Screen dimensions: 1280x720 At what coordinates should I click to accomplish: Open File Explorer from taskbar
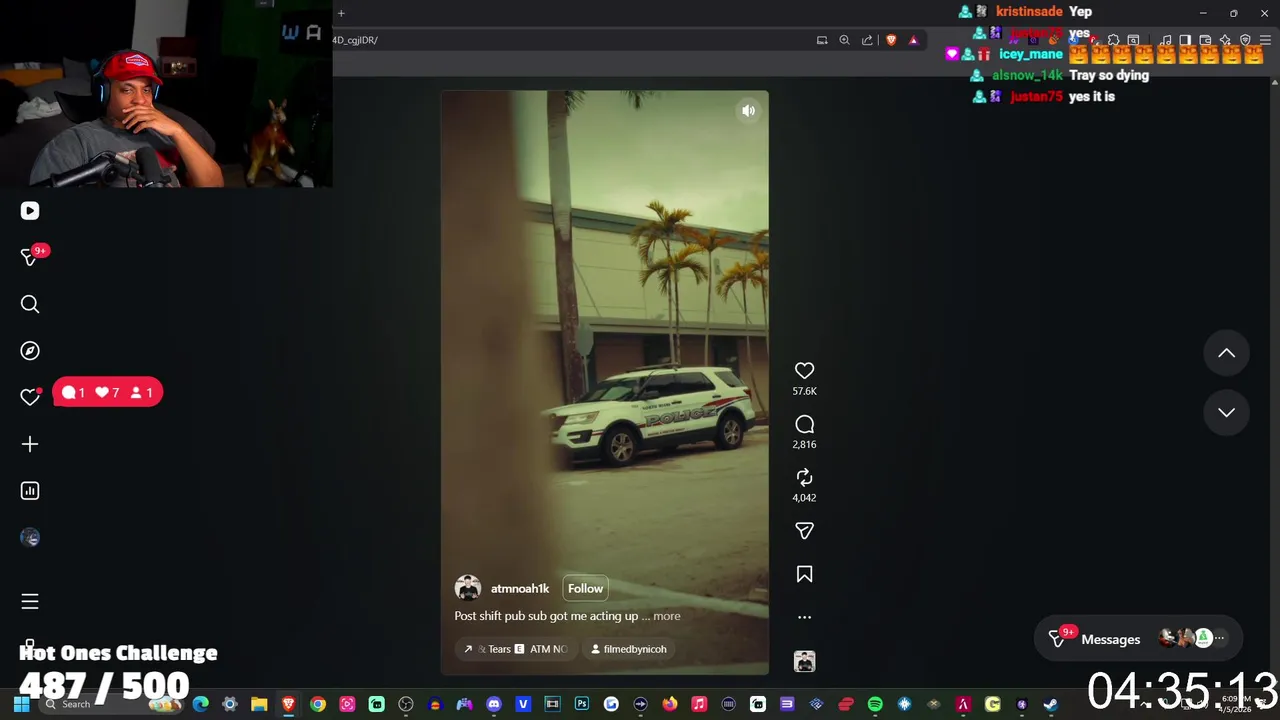259,704
